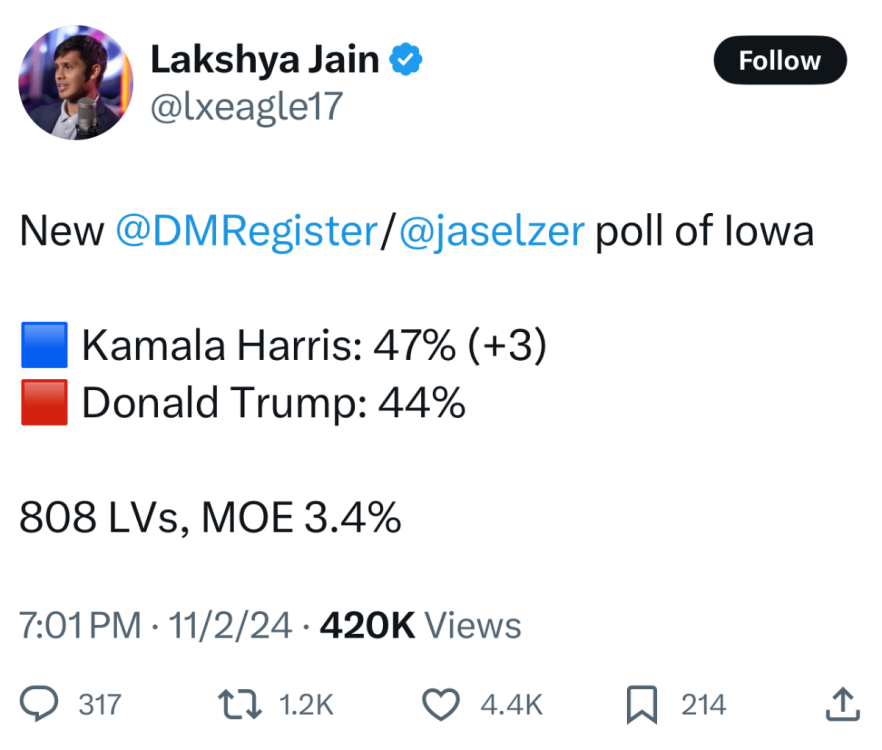This screenshot has width=882, height=750.
Task: Repost this tweet using the retweet icon
Action: pyautogui.click(x=241, y=704)
